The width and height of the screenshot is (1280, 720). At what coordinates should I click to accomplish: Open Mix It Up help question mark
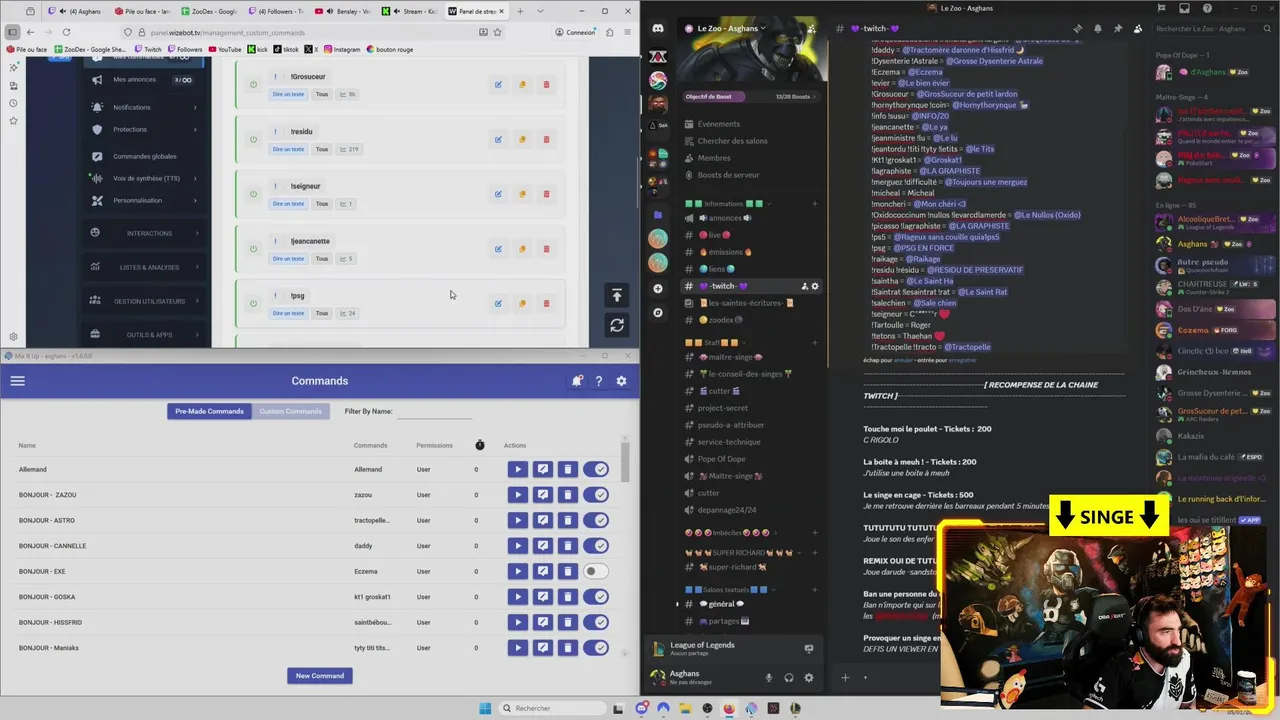(599, 381)
